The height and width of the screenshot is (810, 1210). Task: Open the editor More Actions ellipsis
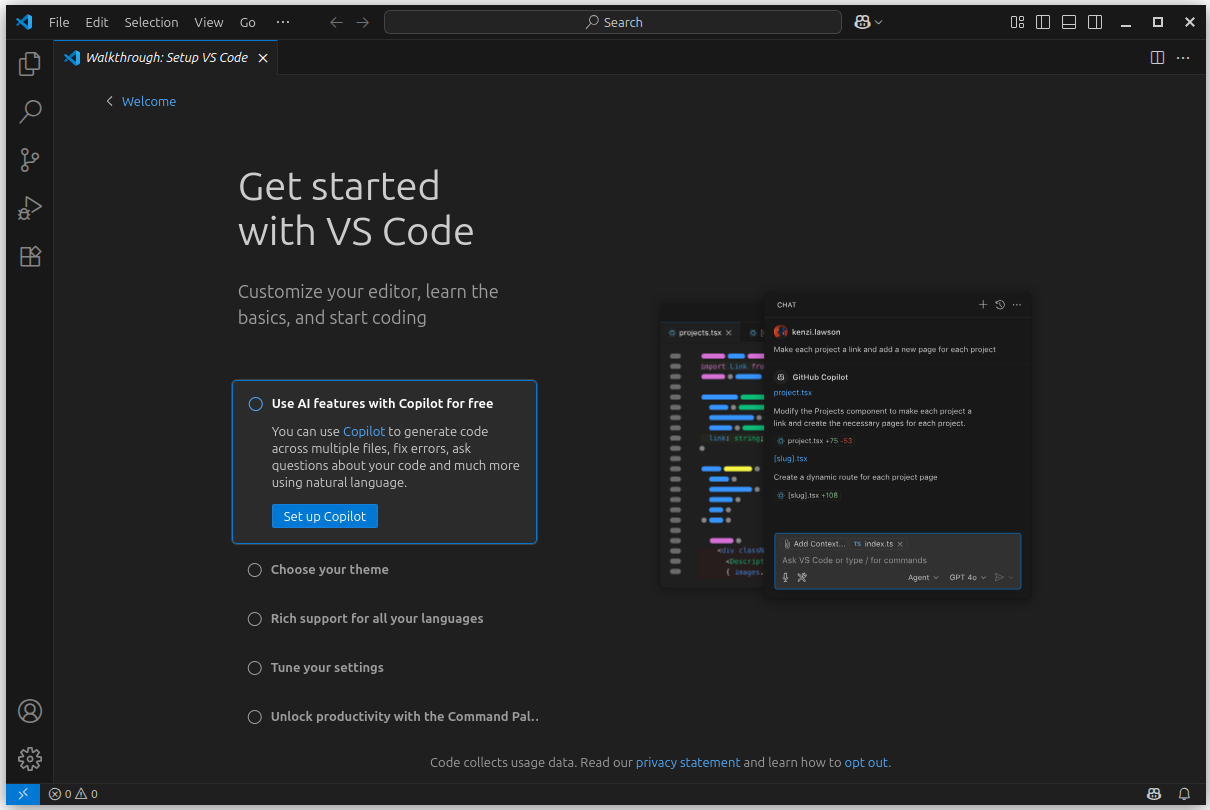(x=1183, y=58)
